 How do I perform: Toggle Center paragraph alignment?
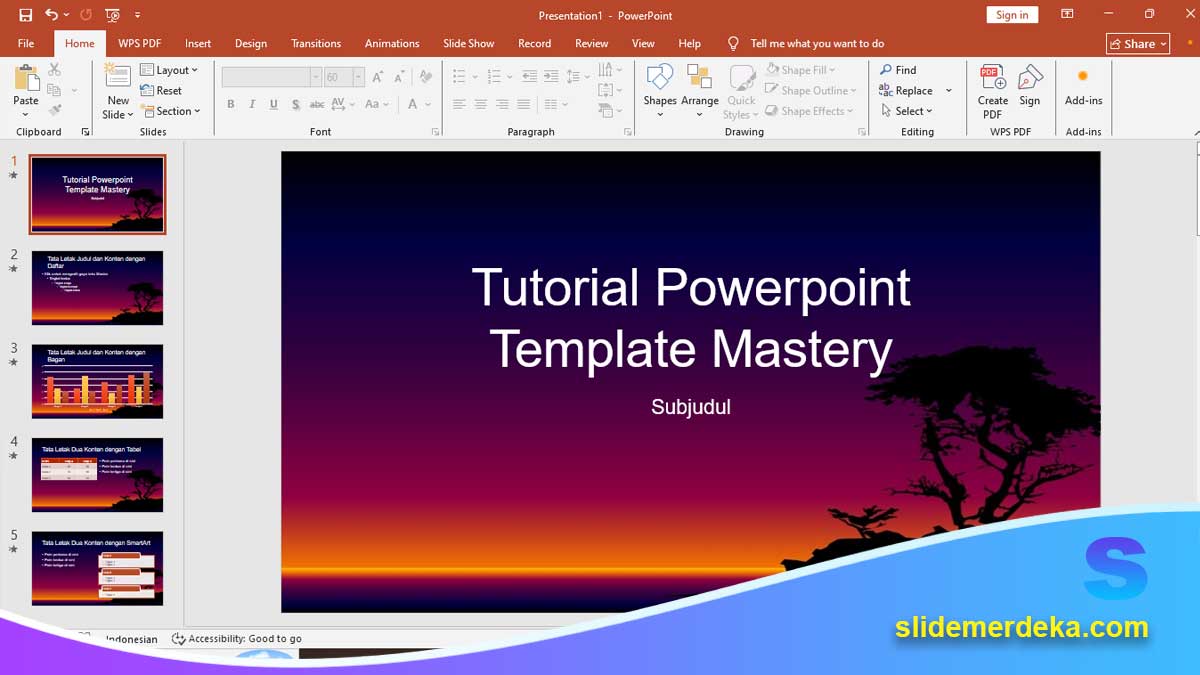481,104
